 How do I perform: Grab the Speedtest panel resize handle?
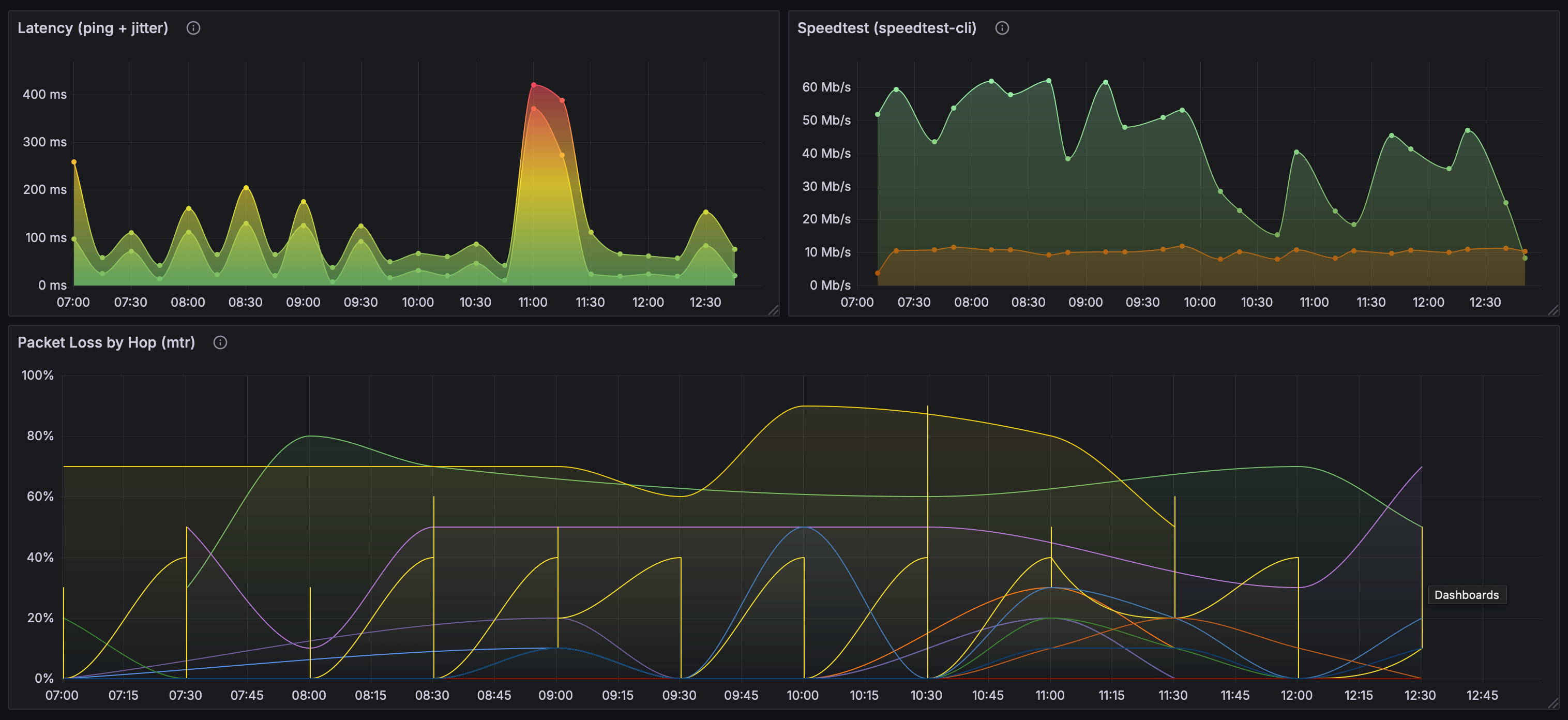[x=1553, y=310]
